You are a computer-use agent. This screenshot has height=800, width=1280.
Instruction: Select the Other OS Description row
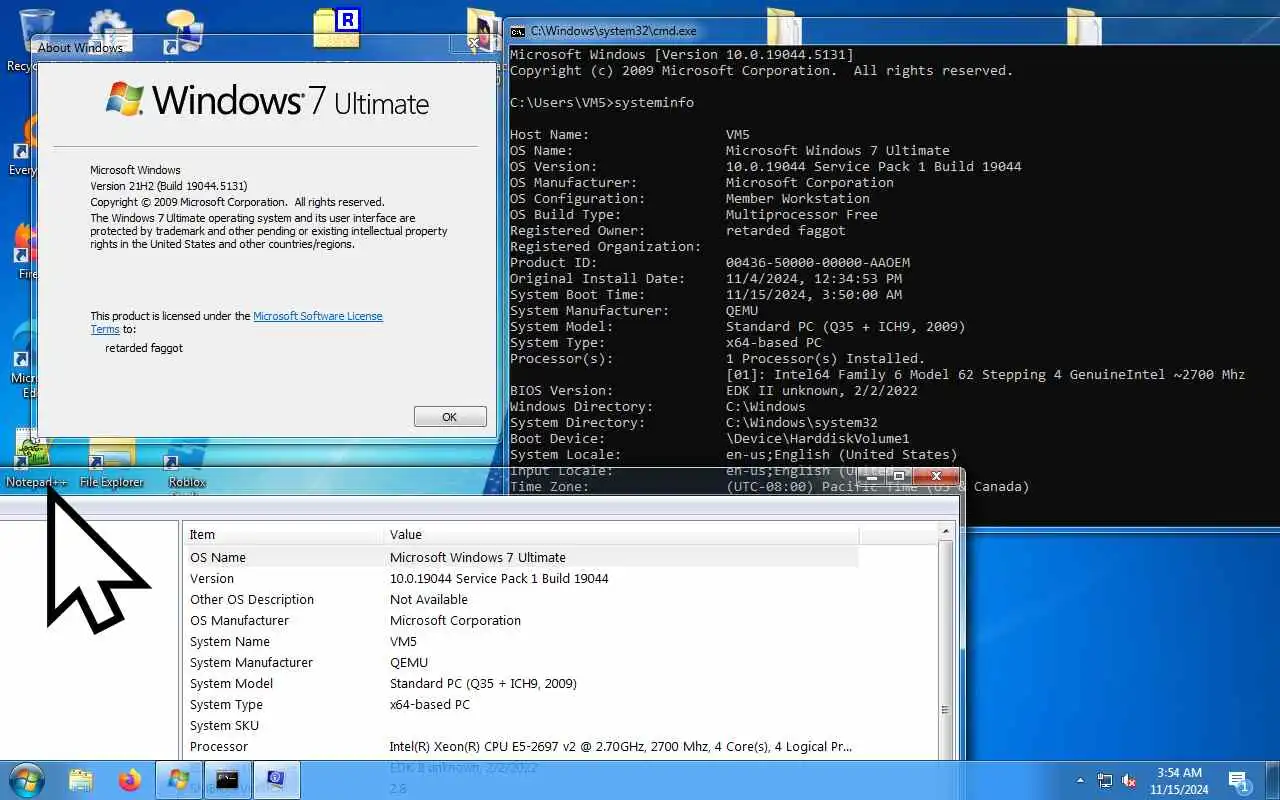(x=522, y=599)
